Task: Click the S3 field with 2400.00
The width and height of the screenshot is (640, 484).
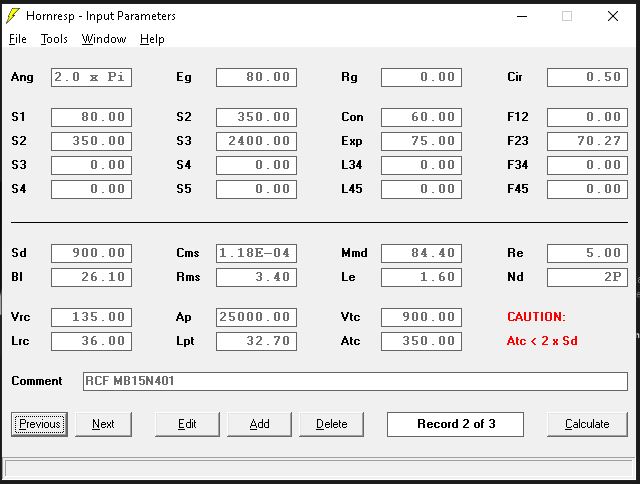Action: pos(256,141)
